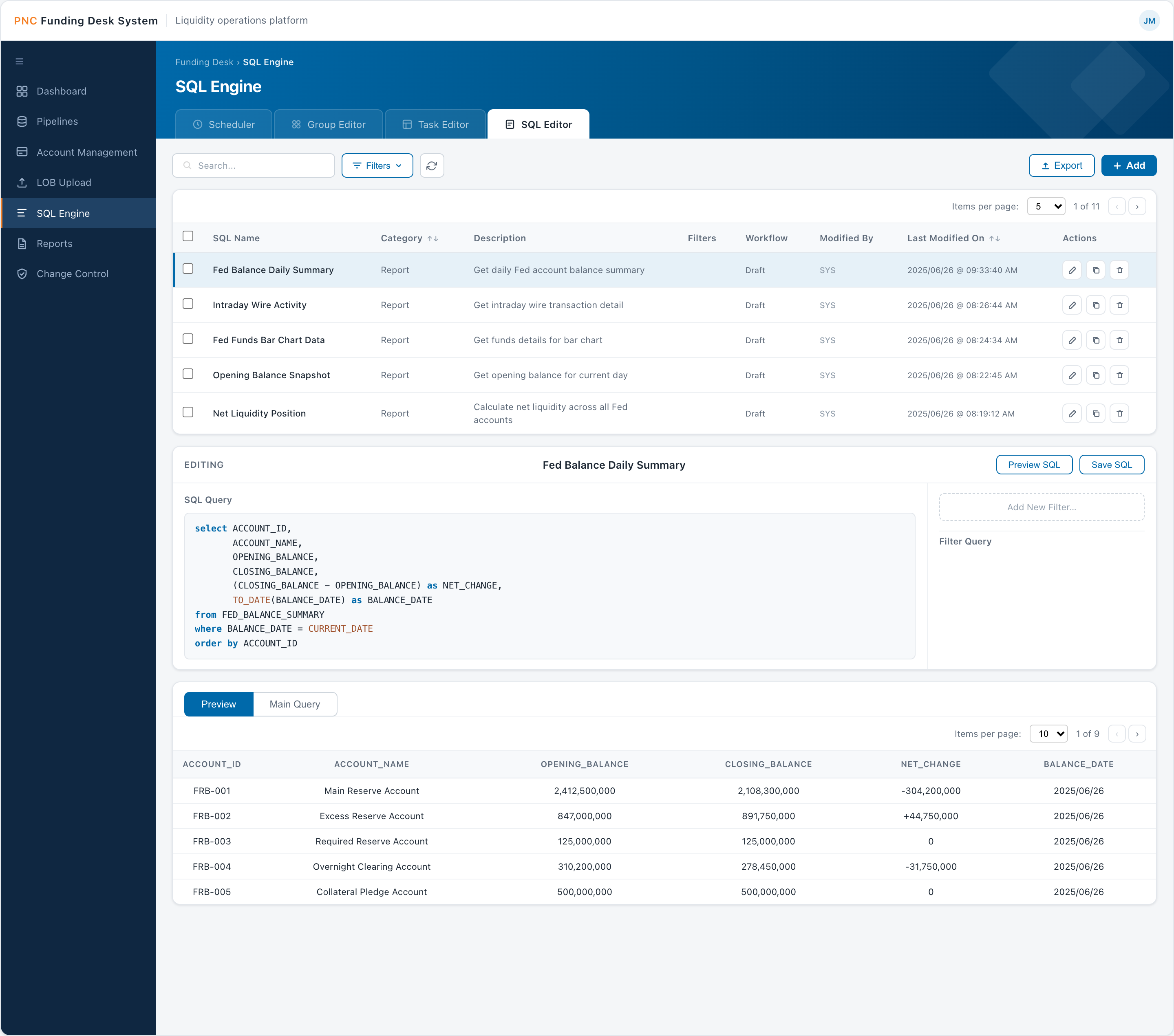Duplicate the Intraday Wire Activity row
Image resolution: width=1174 pixels, height=1036 pixels.
[x=1095, y=305]
